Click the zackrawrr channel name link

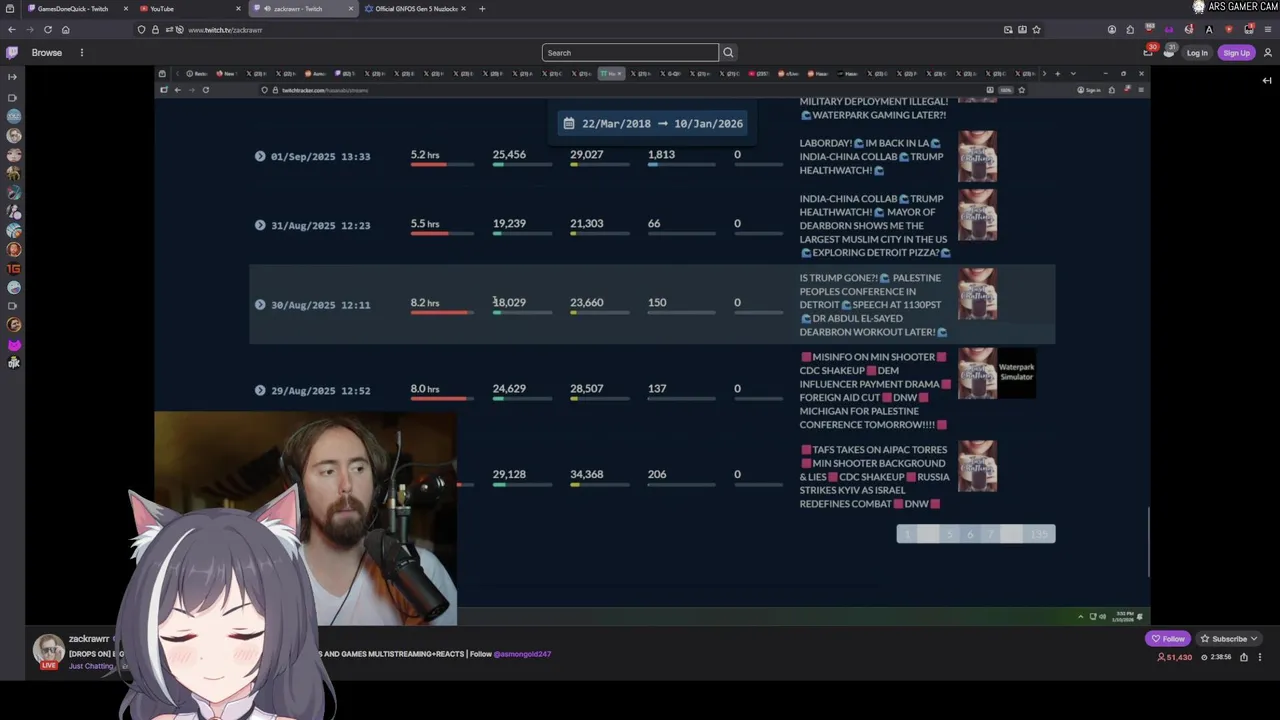click(89, 639)
